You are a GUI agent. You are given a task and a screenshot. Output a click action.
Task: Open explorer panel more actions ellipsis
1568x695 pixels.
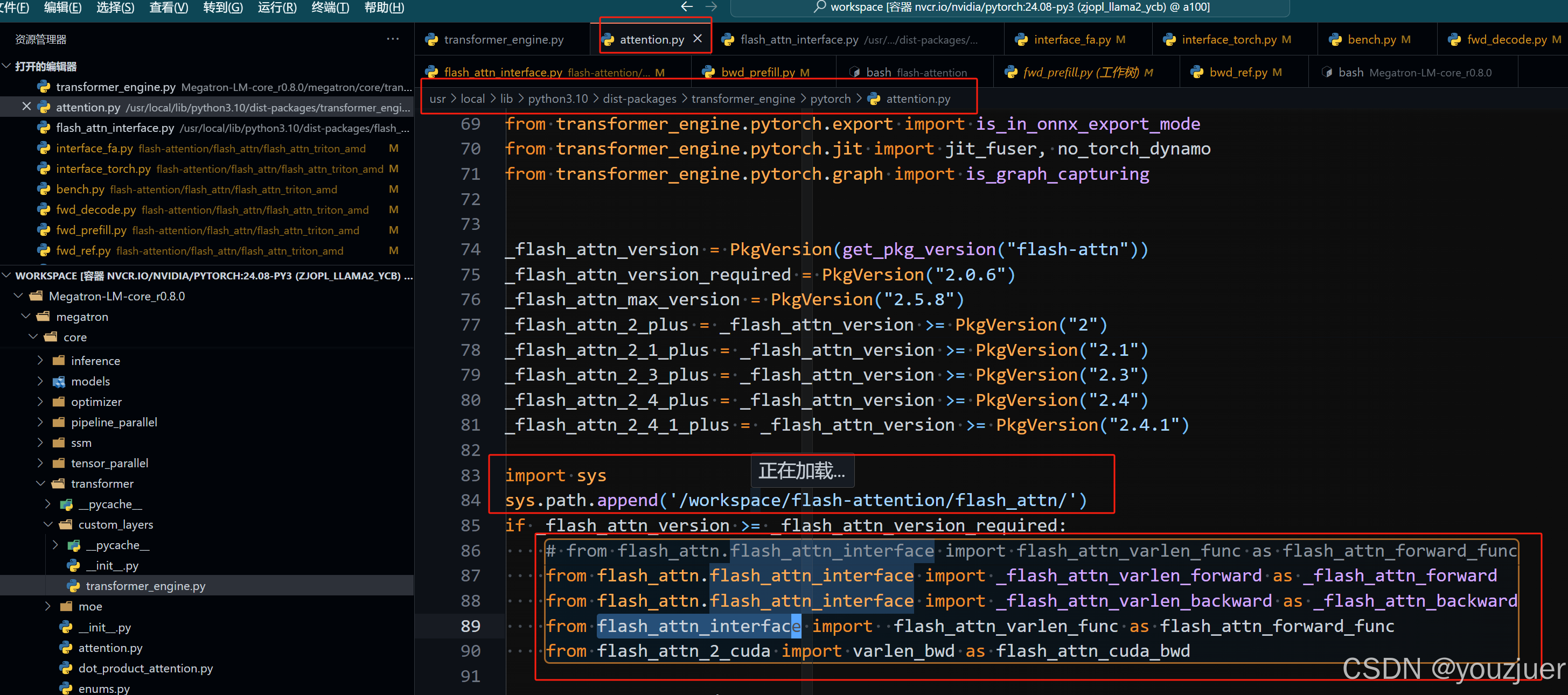pos(393,39)
